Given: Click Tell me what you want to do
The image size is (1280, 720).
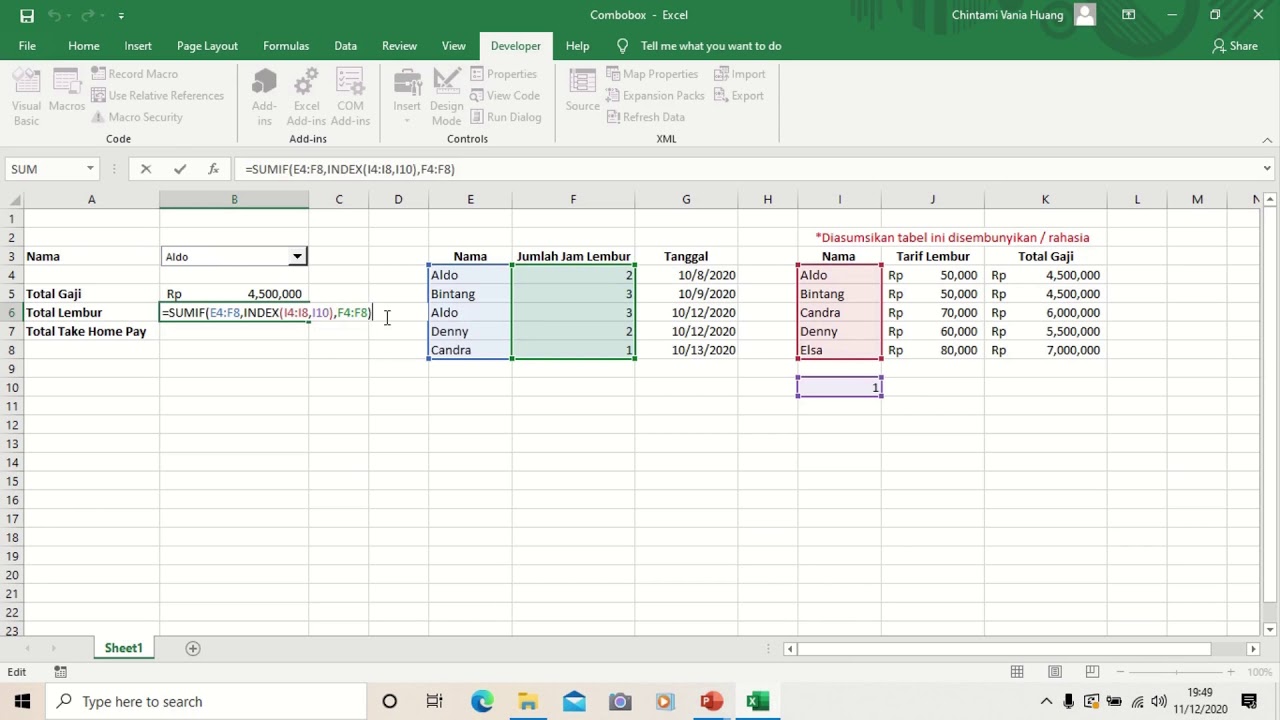Looking at the screenshot, I should 700,46.
